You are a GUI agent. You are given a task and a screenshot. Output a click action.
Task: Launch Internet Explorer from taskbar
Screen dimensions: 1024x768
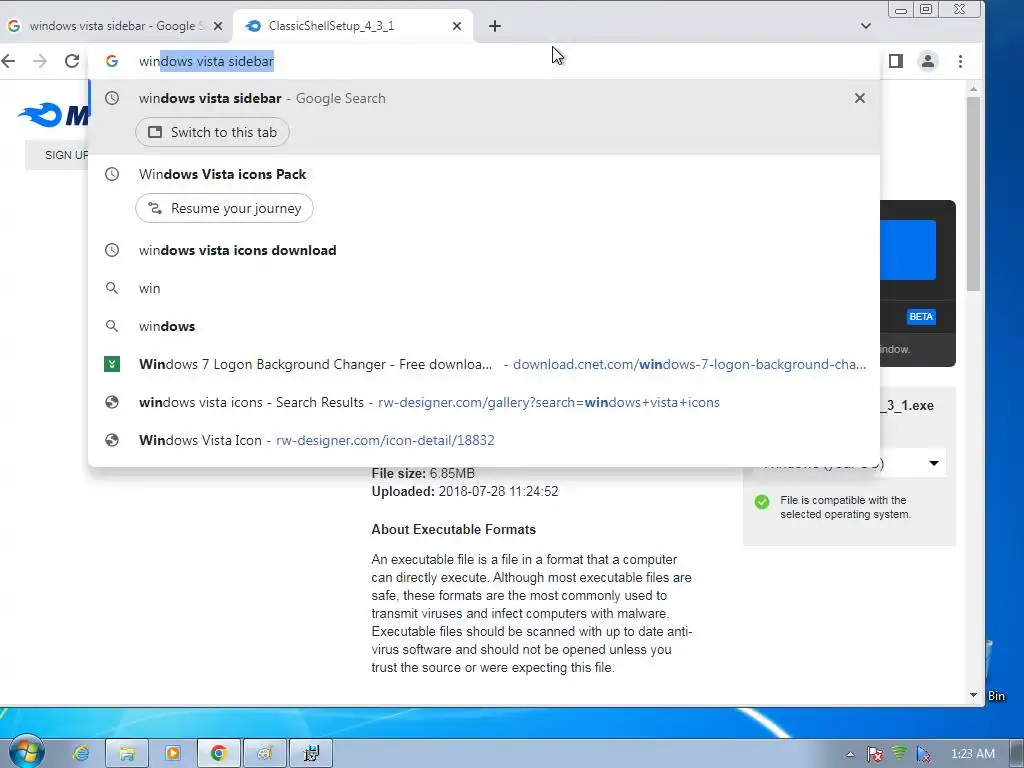[81, 753]
